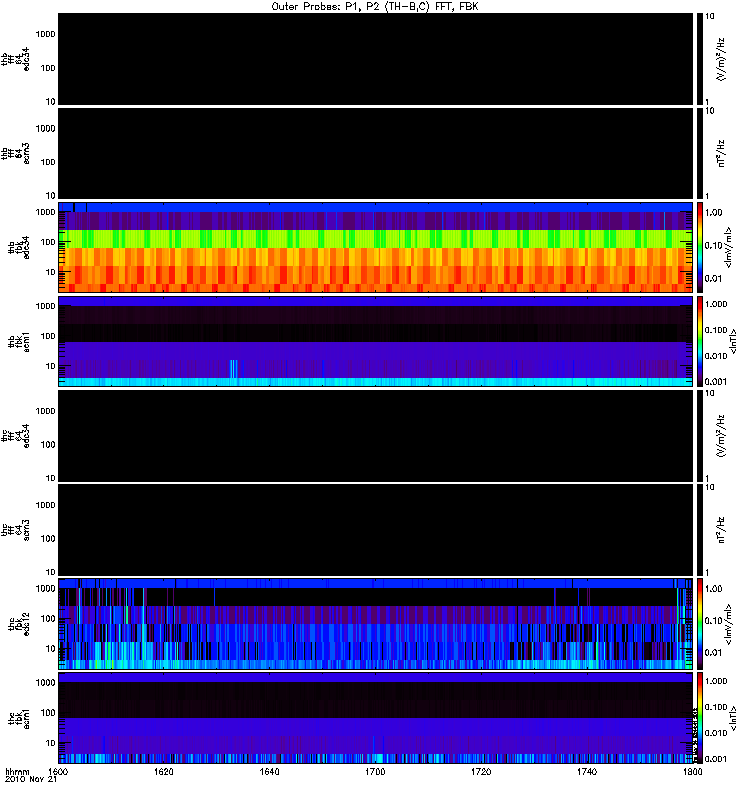Image resolution: width=750 pixels, height=800 pixels.
Task: Click the 1700 time axis label
Action: (375, 772)
